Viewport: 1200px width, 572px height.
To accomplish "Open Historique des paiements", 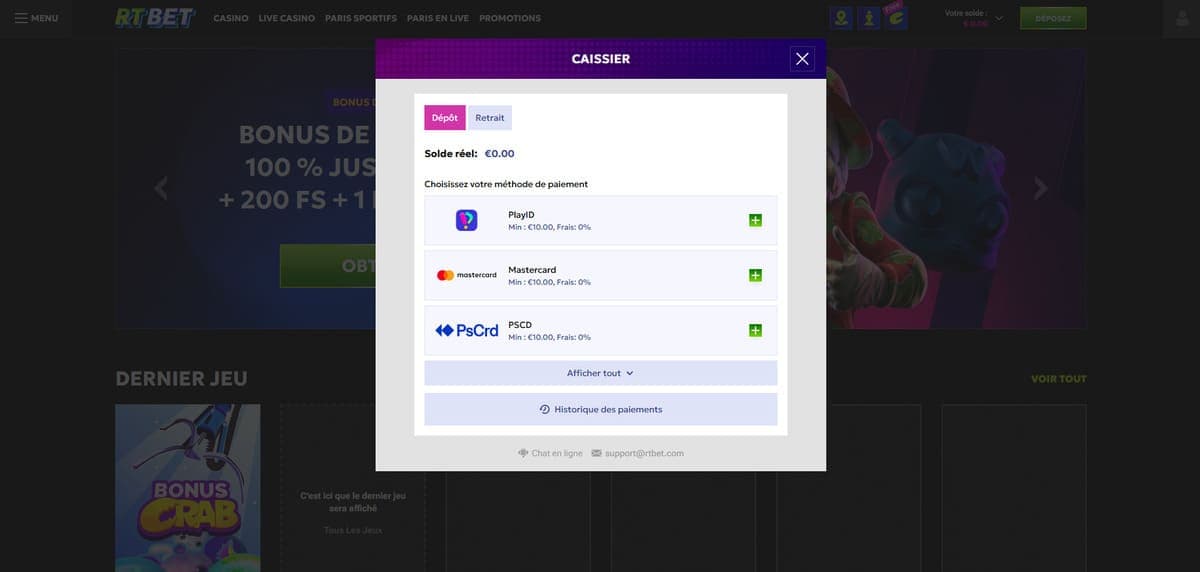I will pyautogui.click(x=601, y=409).
